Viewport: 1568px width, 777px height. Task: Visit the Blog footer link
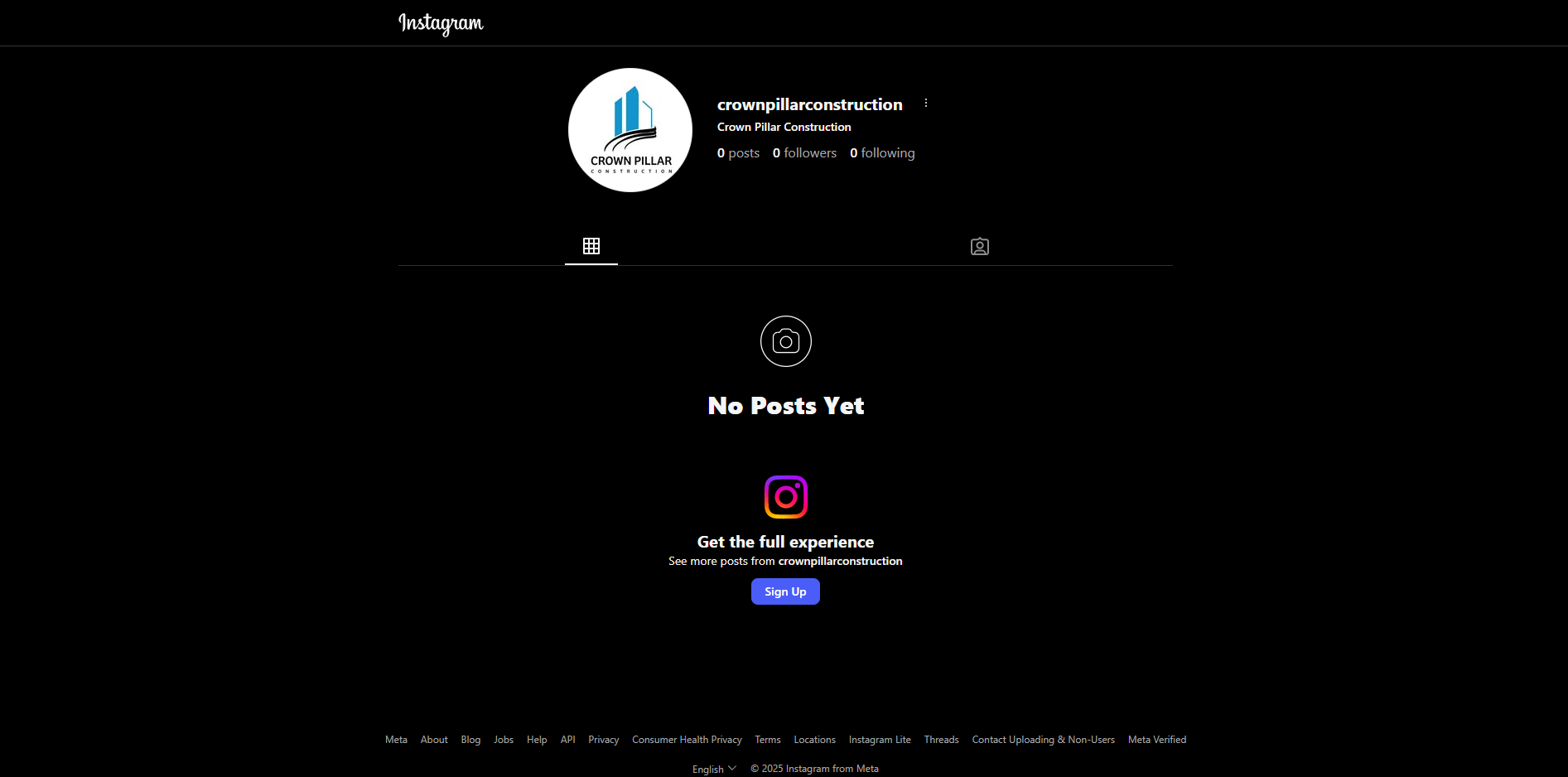click(x=470, y=740)
